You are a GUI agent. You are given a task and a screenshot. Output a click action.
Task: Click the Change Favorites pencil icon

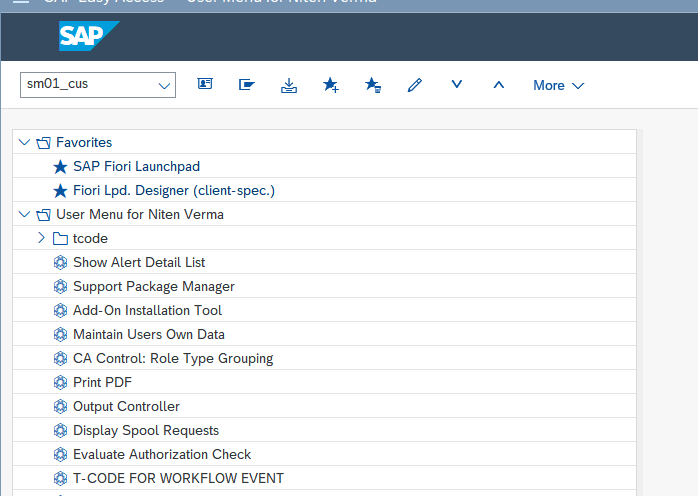[415, 85]
